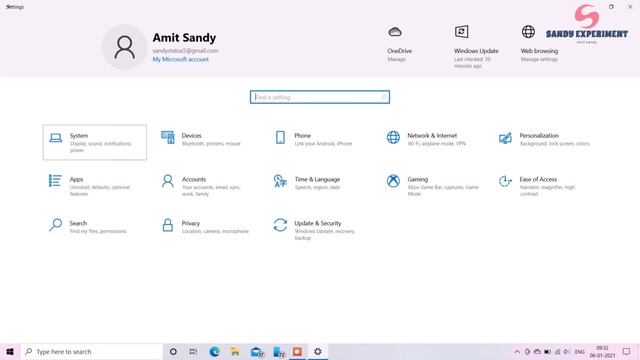This screenshot has height=360, width=640.
Task: Open the Personalization paintbrush icon
Action: click(505, 138)
